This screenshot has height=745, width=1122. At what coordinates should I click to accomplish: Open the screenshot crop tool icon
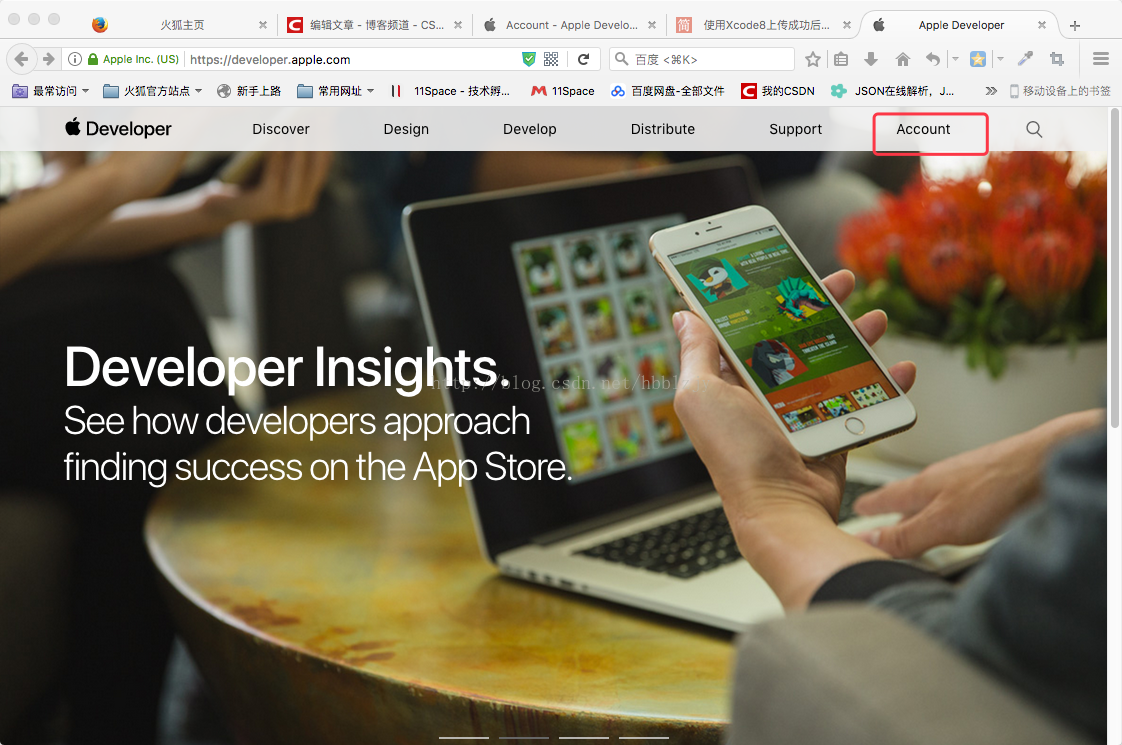point(1057,59)
